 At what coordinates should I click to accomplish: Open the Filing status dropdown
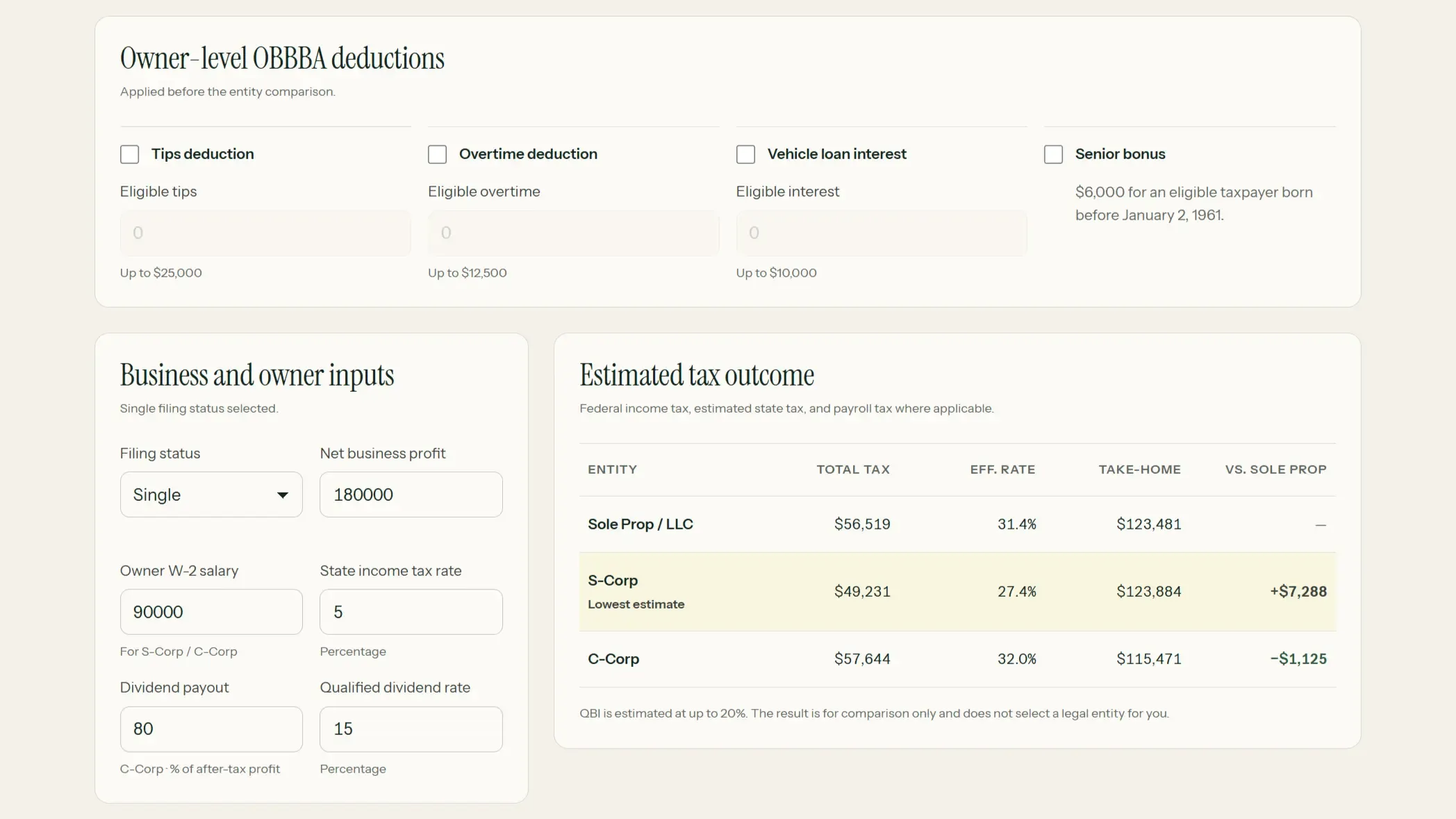(x=211, y=495)
